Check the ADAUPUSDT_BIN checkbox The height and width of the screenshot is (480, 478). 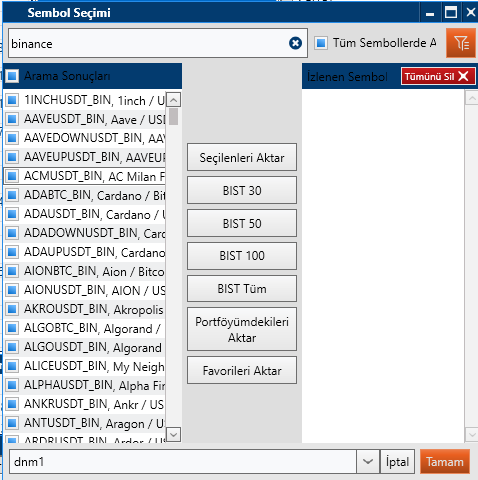click(12, 252)
